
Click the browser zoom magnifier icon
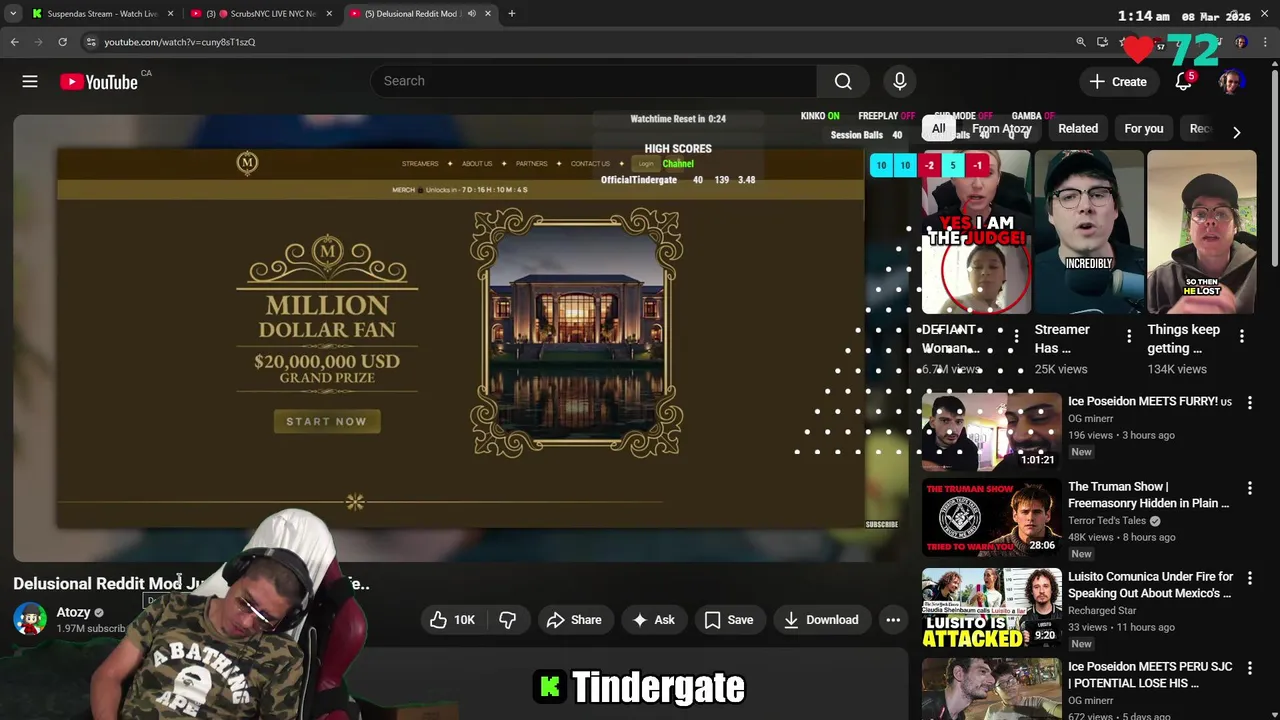[1080, 42]
